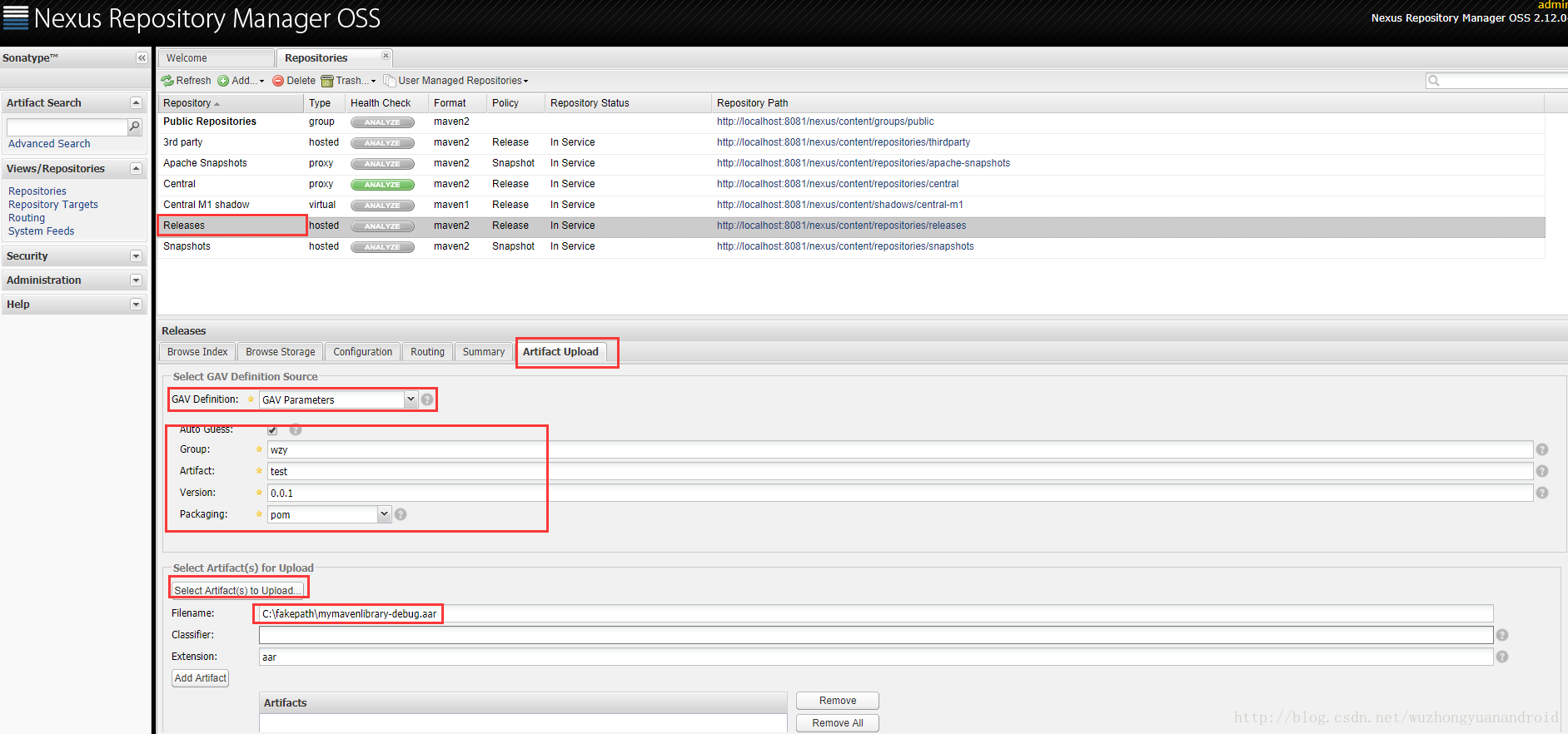
Task: Open the Trash dropdown
Action: 349,81
